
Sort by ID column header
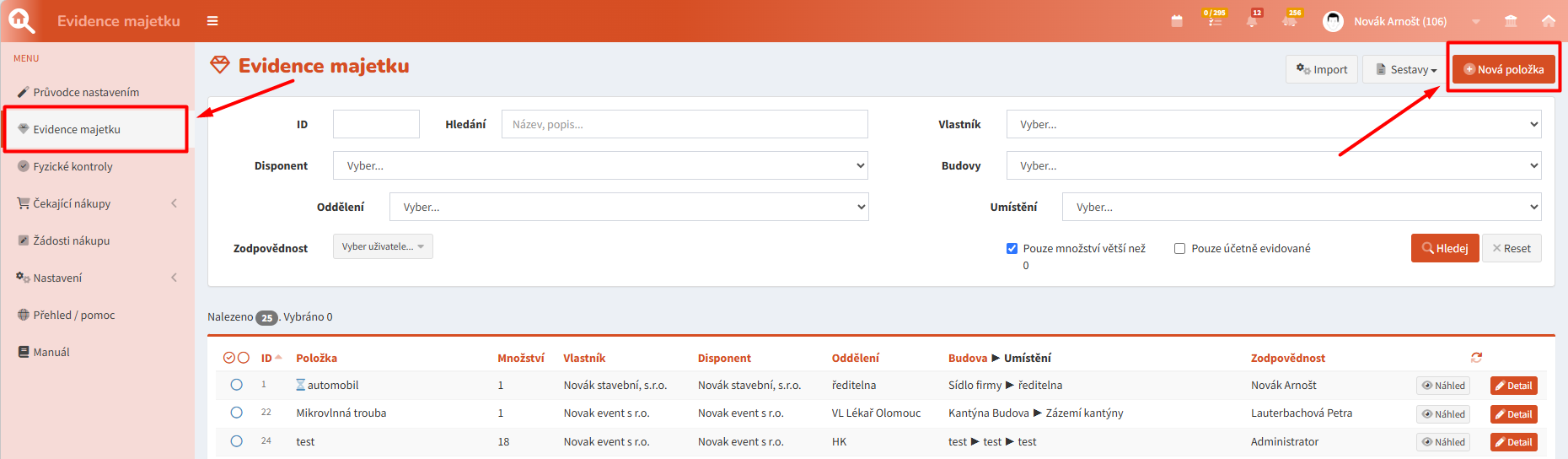point(266,358)
